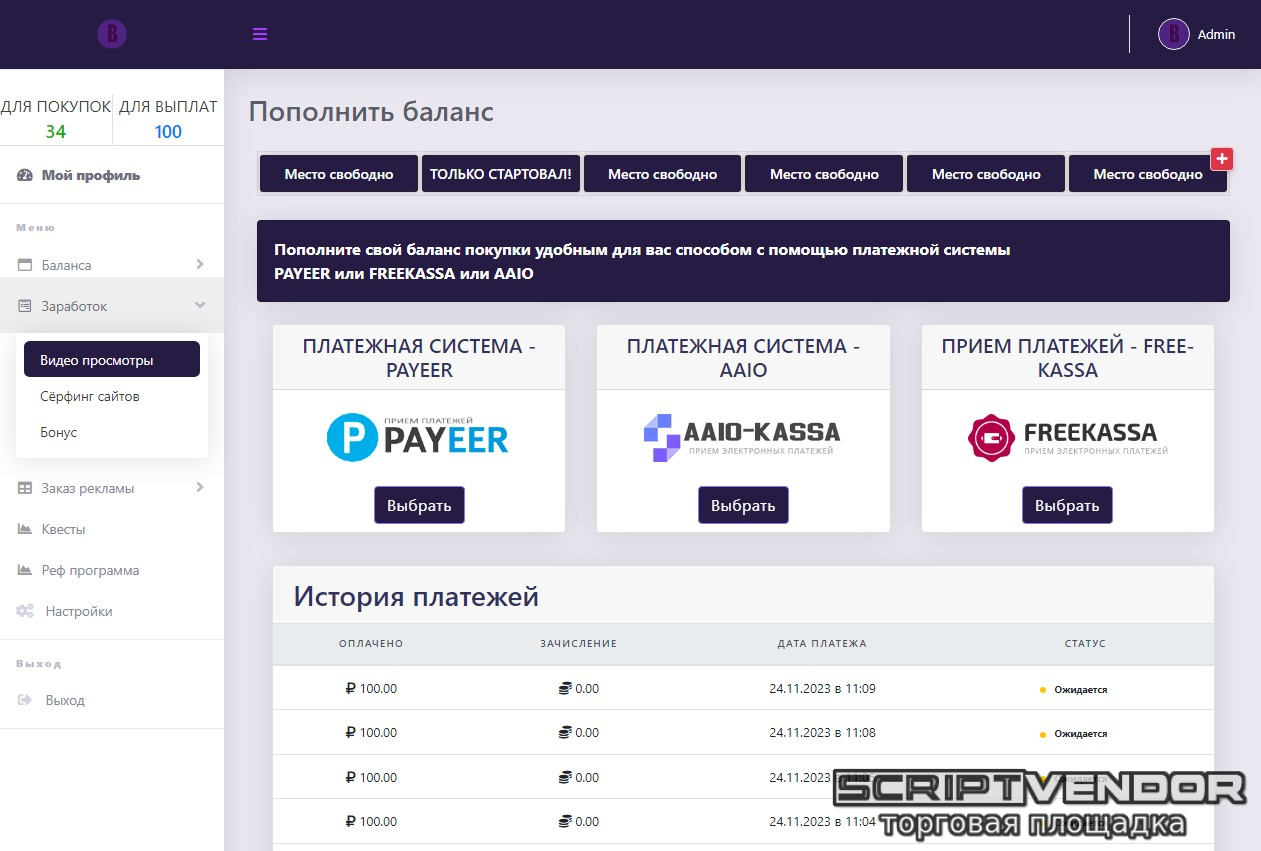Open Мой профиль page
Viewport: 1261px width, 851px height.
(91, 175)
